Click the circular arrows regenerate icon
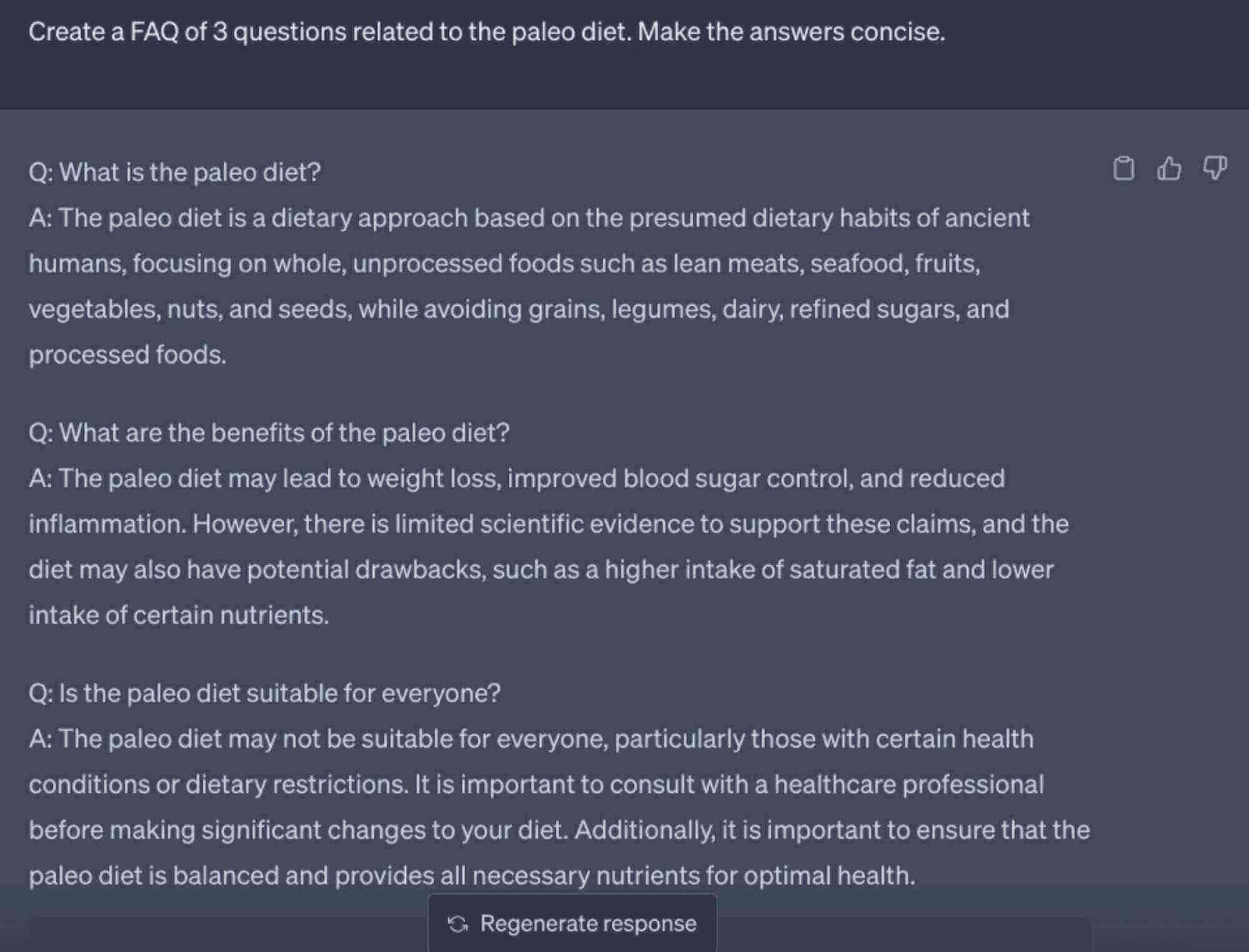Screen dimensions: 1249x952 coord(457,924)
